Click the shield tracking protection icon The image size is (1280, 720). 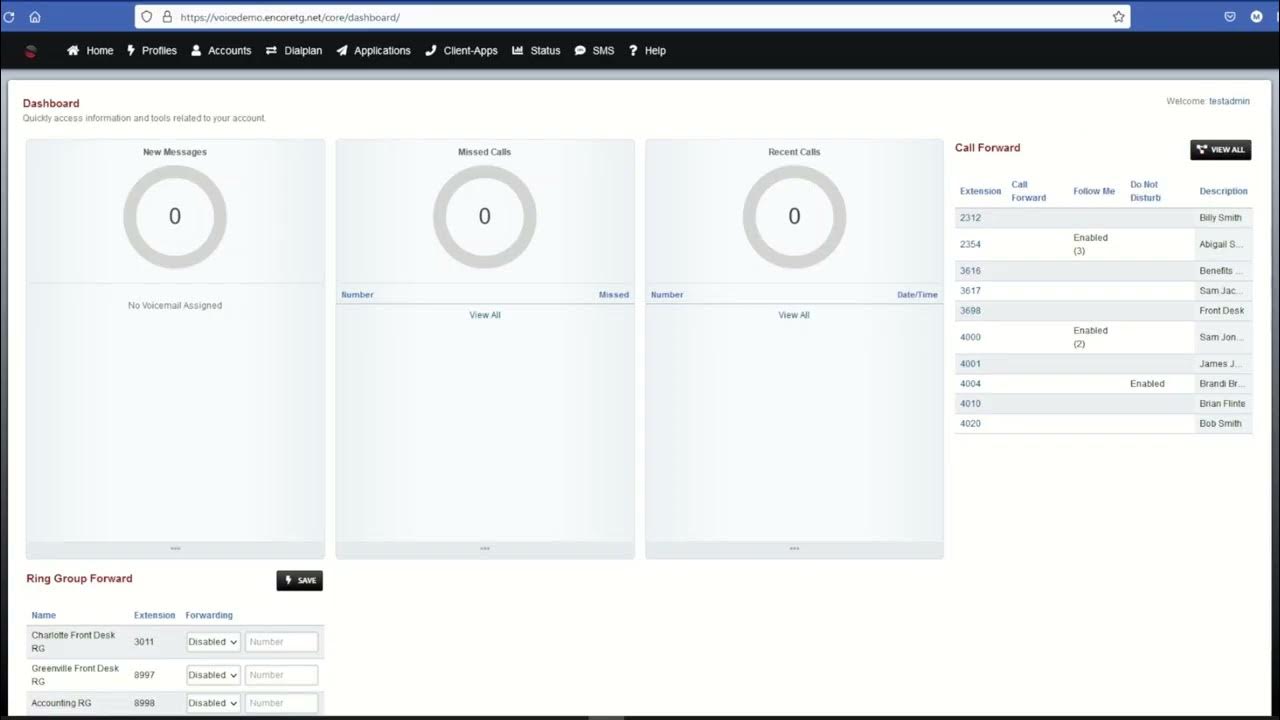(x=147, y=17)
